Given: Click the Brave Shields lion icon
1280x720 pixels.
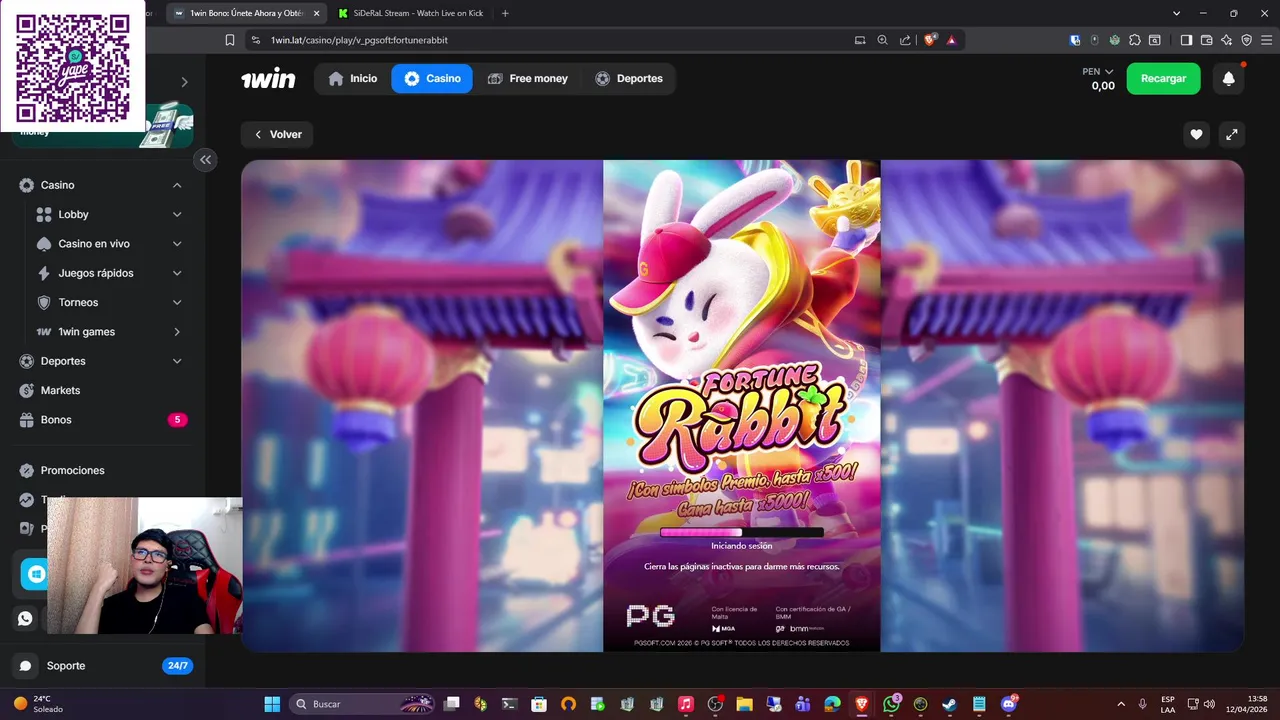Looking at the screenshot, I should pos(930,40).
